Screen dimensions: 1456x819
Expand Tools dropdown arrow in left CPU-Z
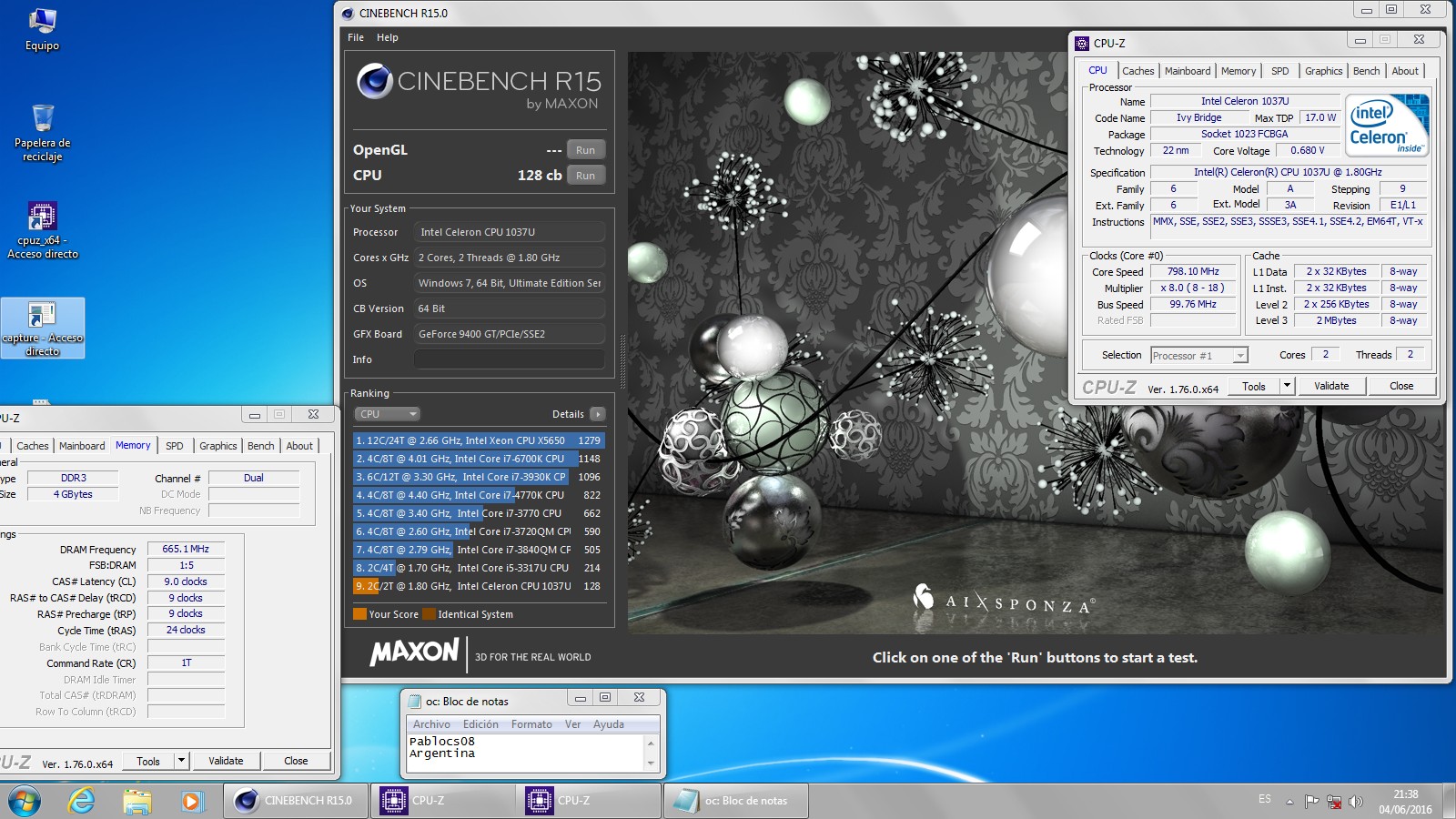(x=181, y=761)
